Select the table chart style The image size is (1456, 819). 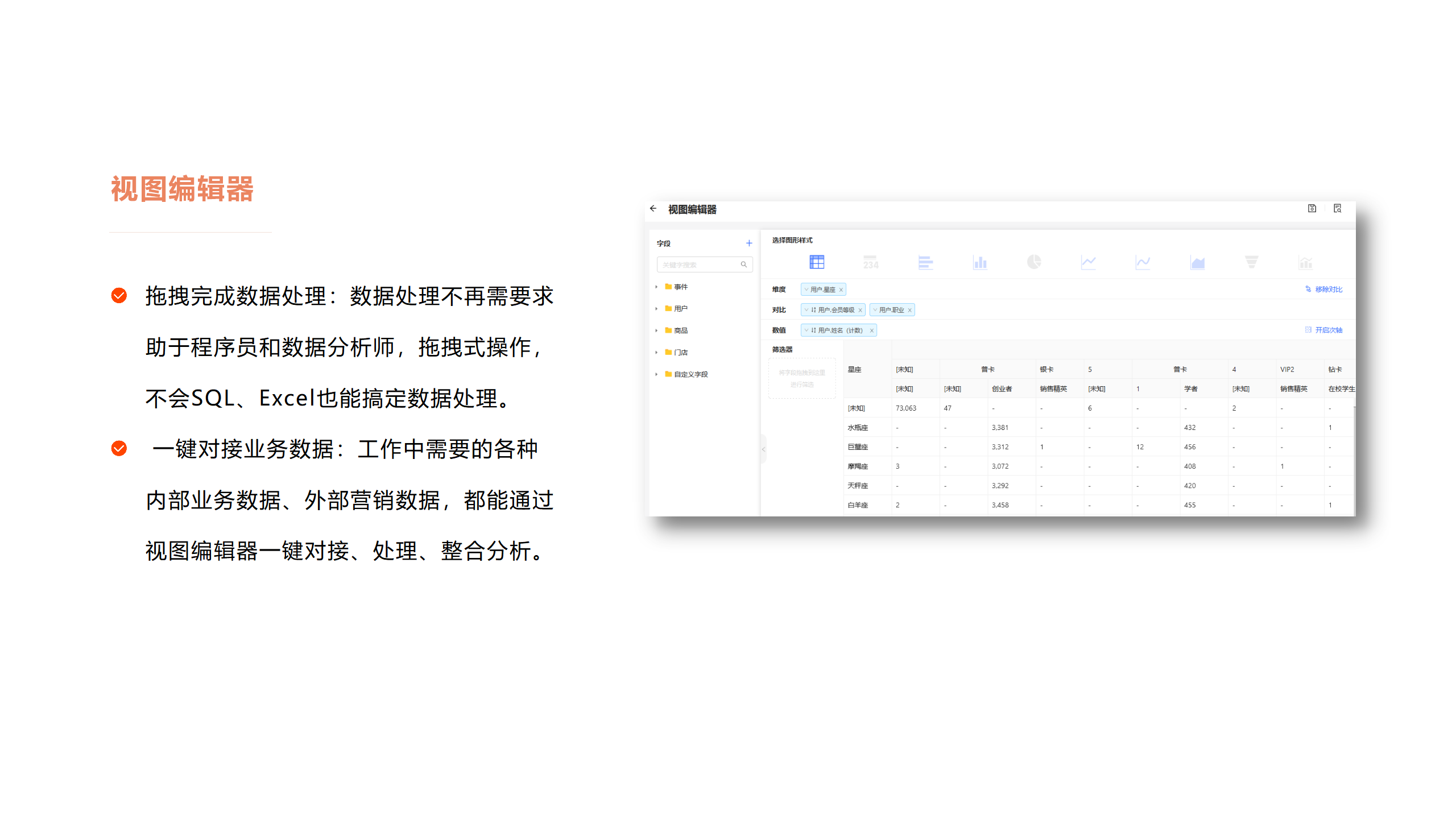817,262
